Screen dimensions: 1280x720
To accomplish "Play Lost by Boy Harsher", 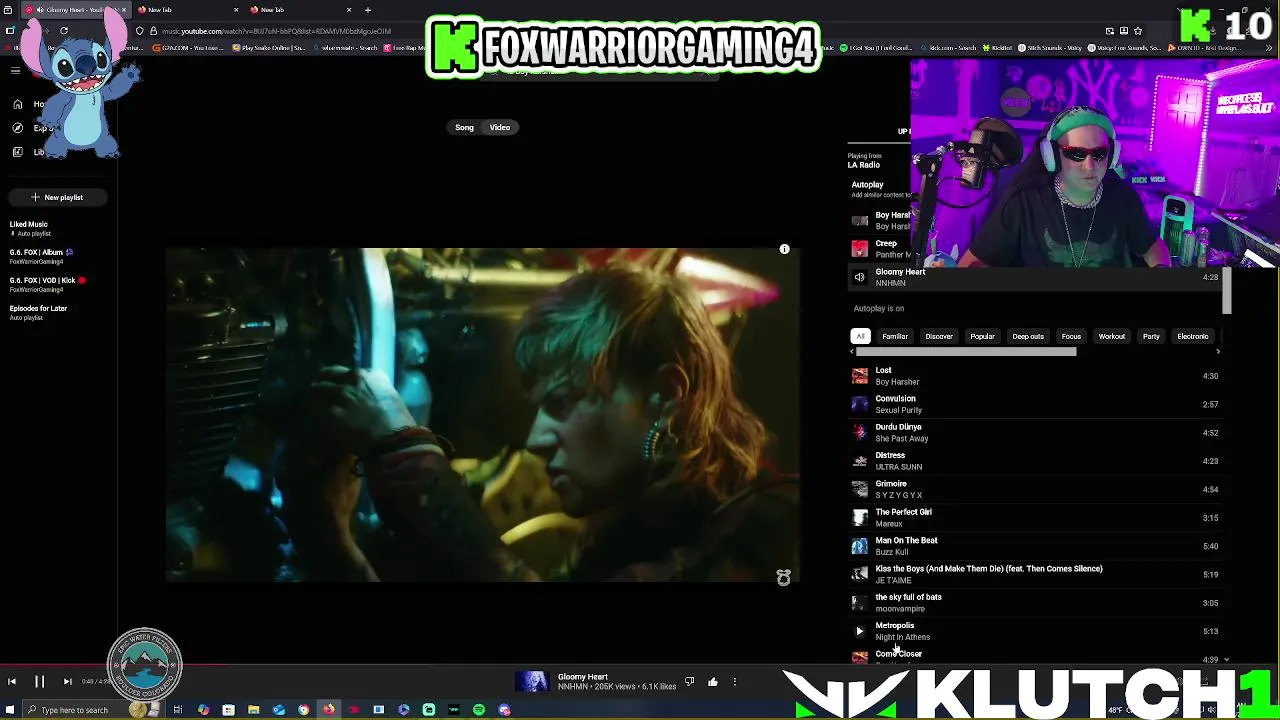I will tap(1035, 376).
